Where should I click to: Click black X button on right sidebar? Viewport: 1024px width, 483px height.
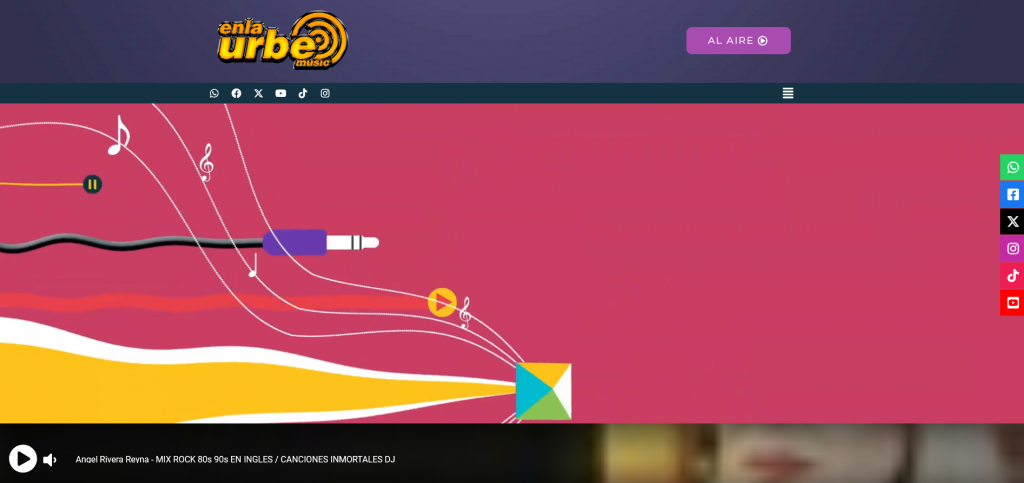tap(1012, 221)
